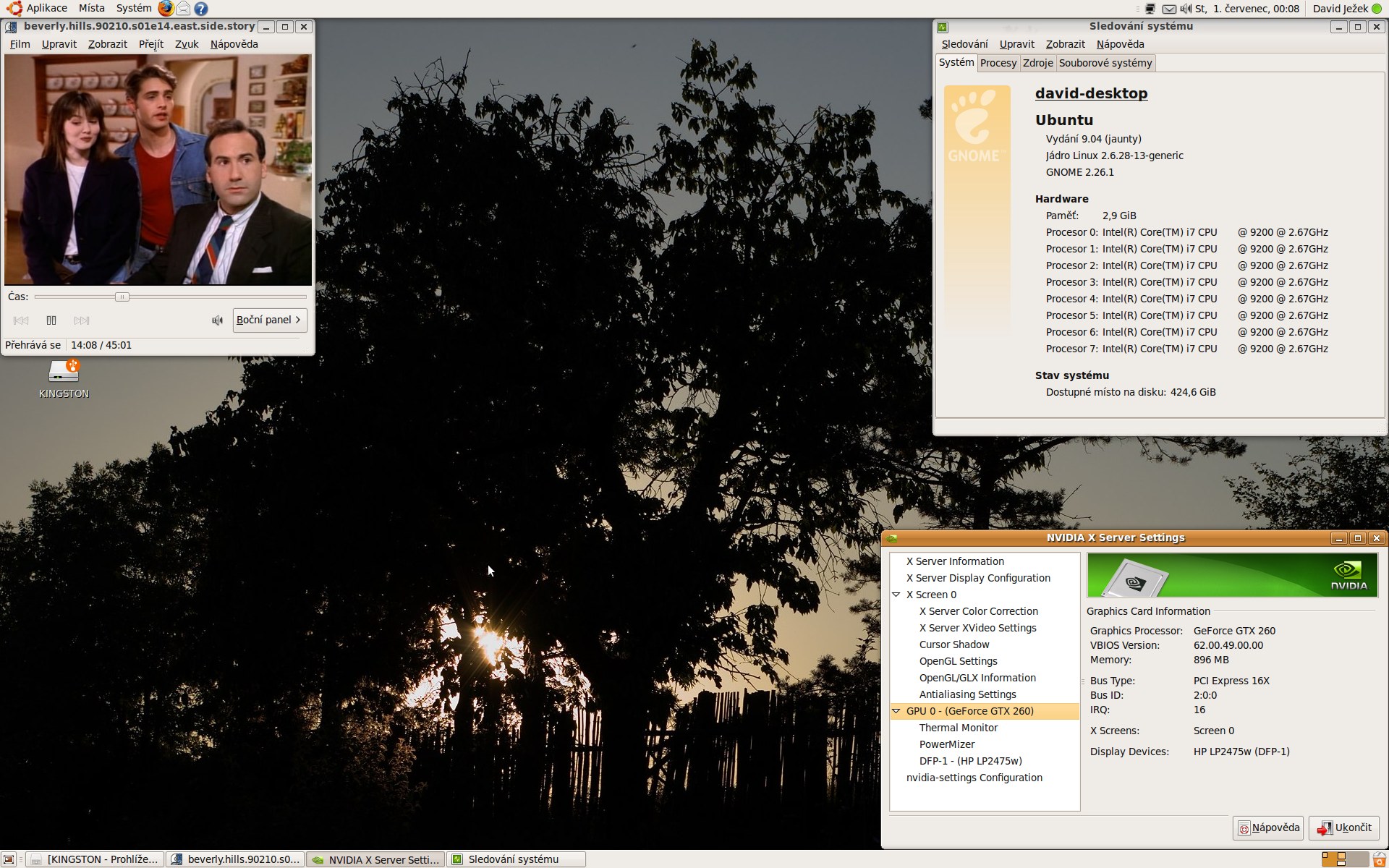Open the Zvuk menu in movie player

pos(187,44)
